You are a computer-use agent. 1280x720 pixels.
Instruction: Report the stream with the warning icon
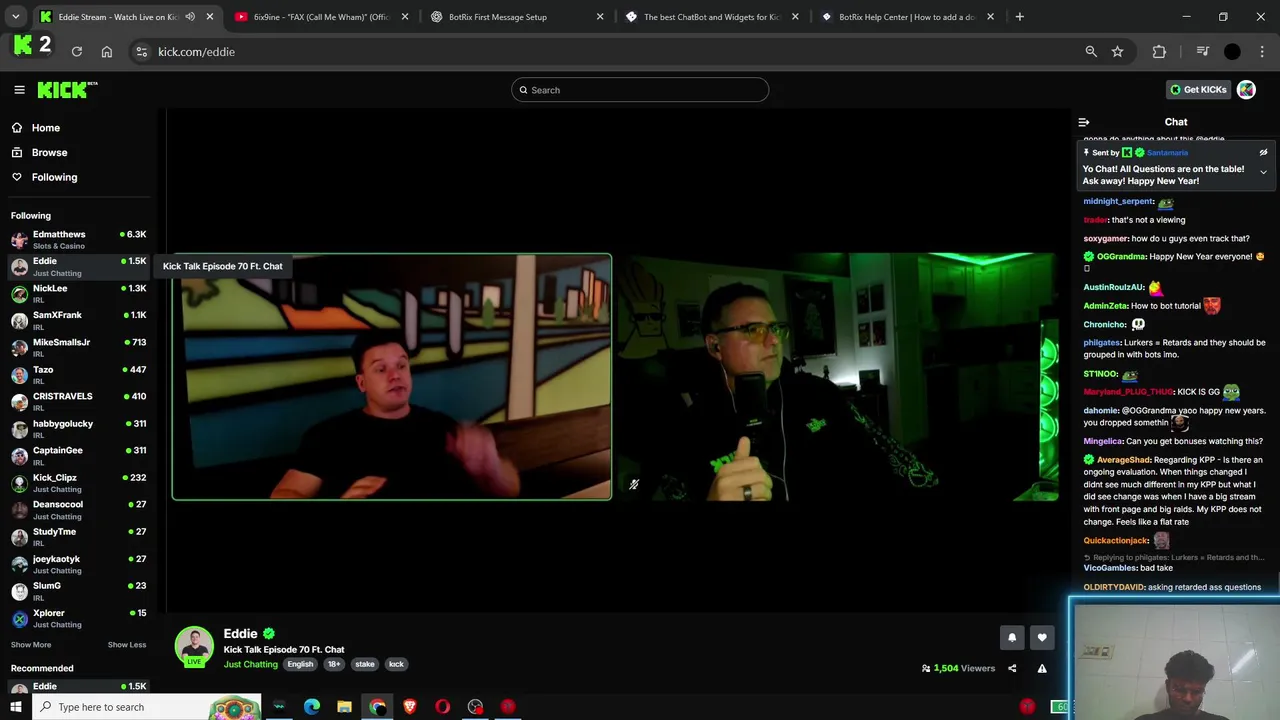(x=1042, y=668)
